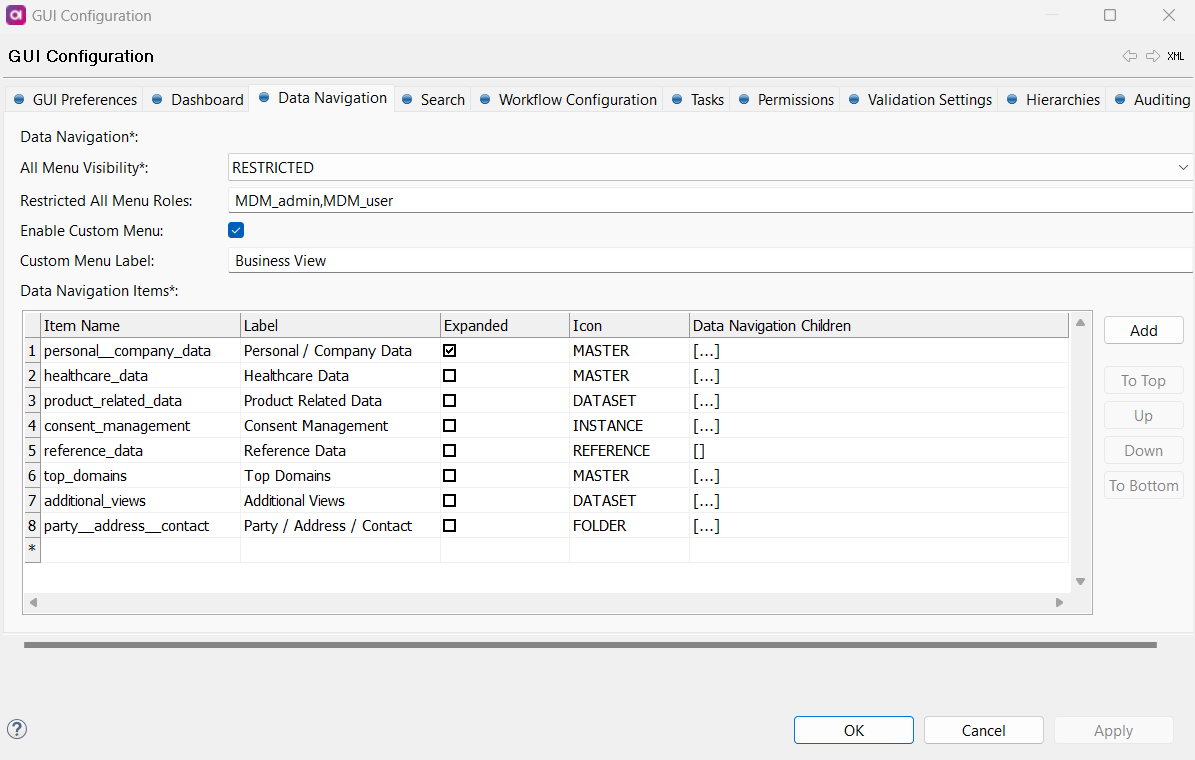Open children editor for consent_management

(707, 425)
